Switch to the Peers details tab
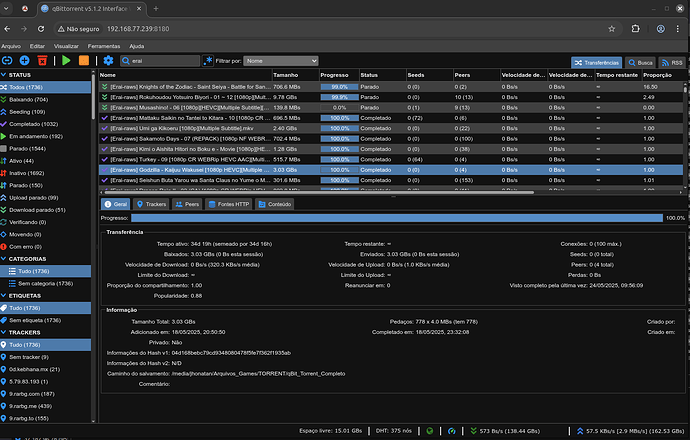The height and width of the screenshot is (440, 690). [187, 204]
